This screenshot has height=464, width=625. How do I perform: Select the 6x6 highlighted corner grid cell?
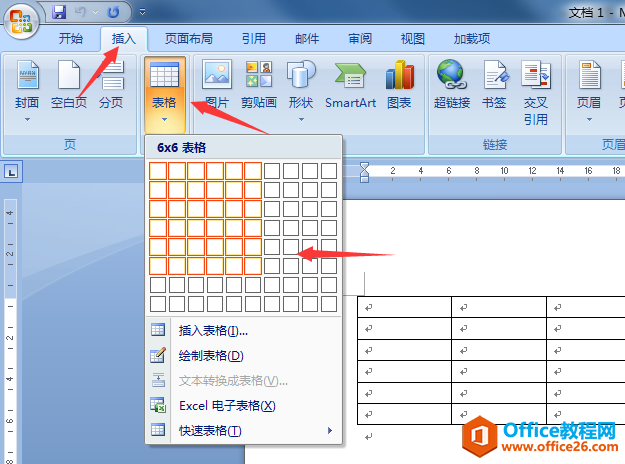coord(253,266)
